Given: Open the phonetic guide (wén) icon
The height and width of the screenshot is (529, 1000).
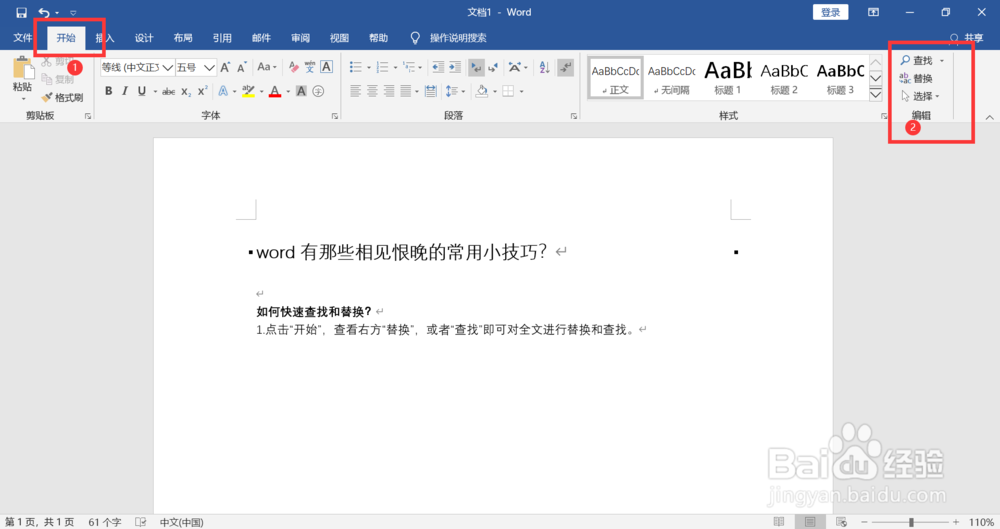Looking at the screenshot, I should (310, 67).
